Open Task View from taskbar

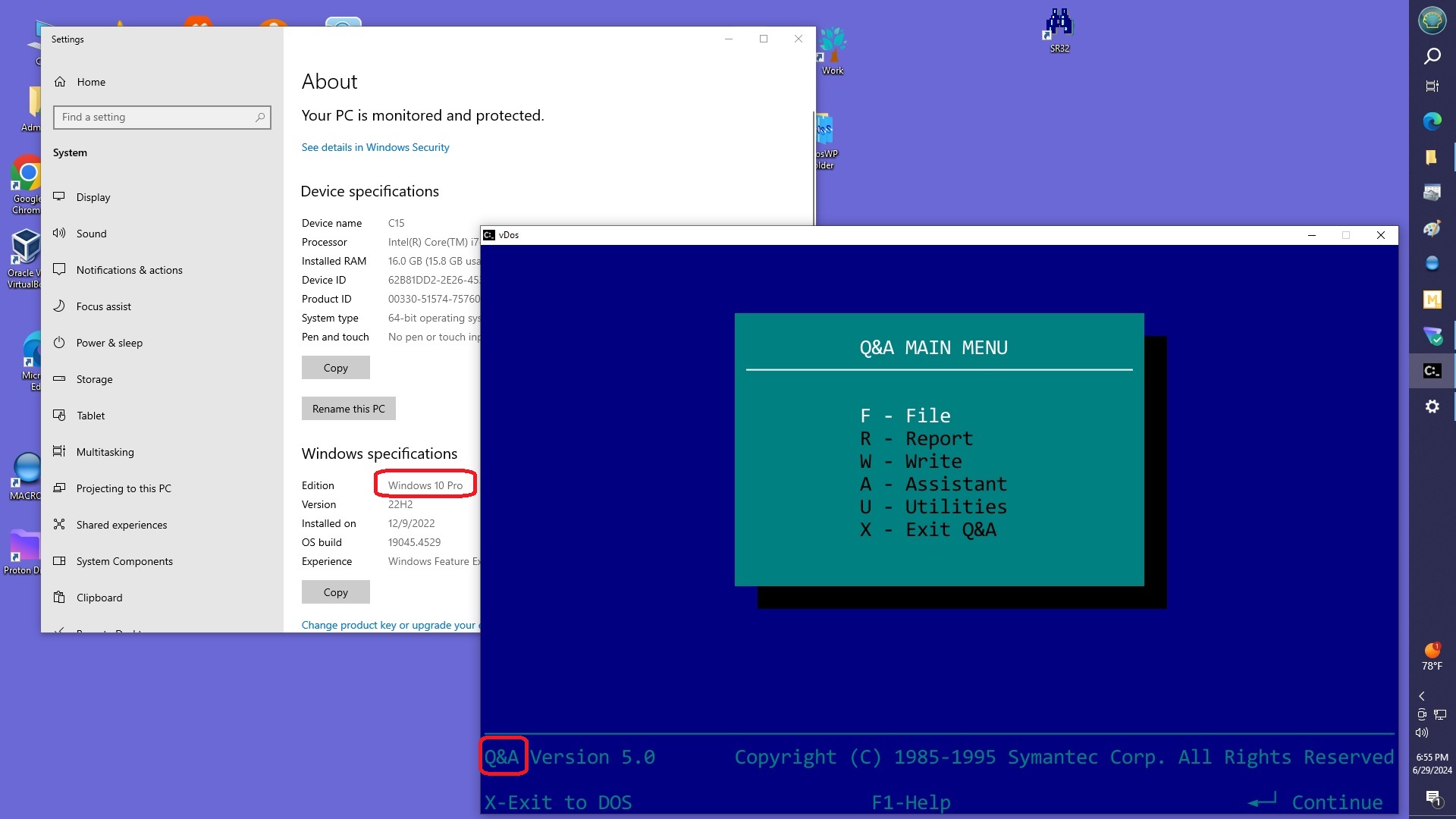click(x=1432, y=86)
